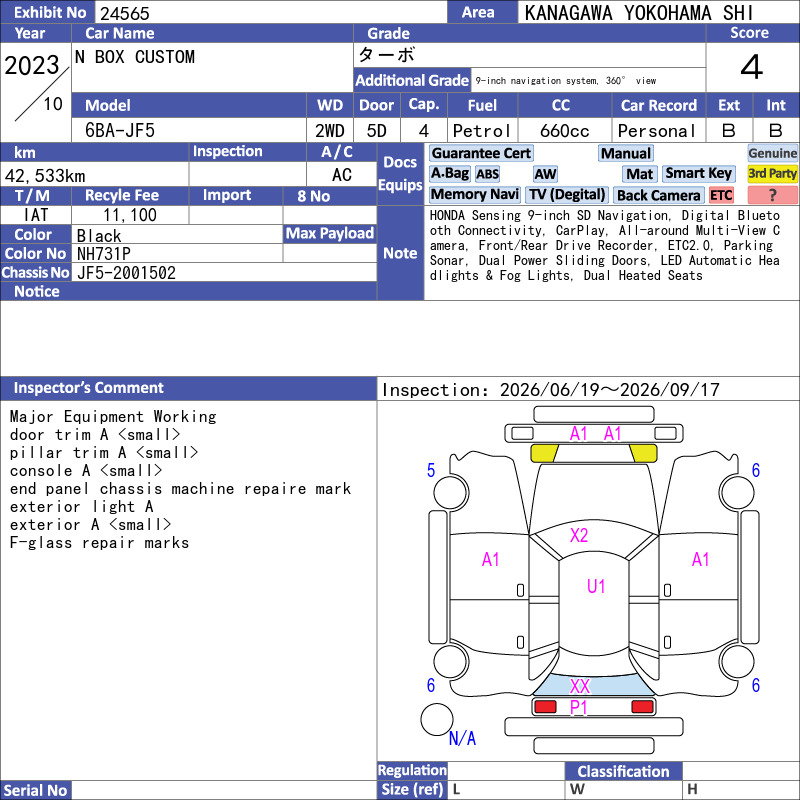
Task: Click the 'door trim A <small>' comment
Action: 95,435
